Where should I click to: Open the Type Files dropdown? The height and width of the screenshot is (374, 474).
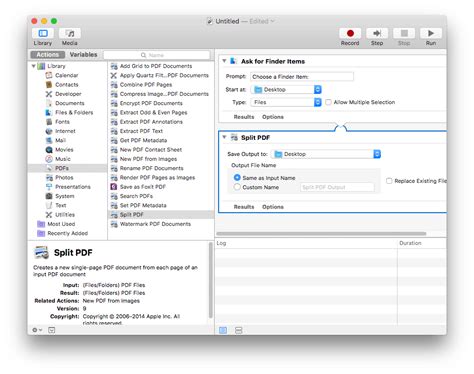pyautogui.click(x=287, y=102)
